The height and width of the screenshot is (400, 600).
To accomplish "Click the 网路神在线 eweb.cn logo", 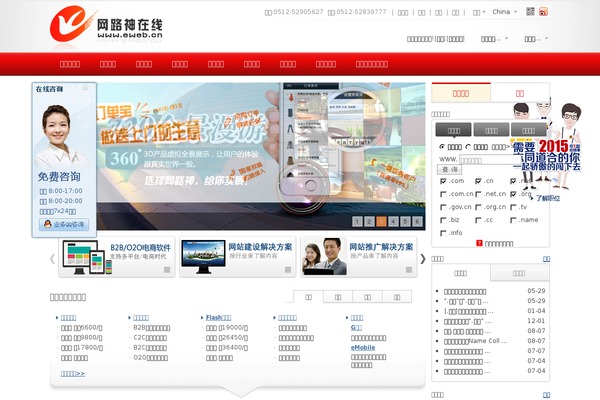I will click(106, 25).
